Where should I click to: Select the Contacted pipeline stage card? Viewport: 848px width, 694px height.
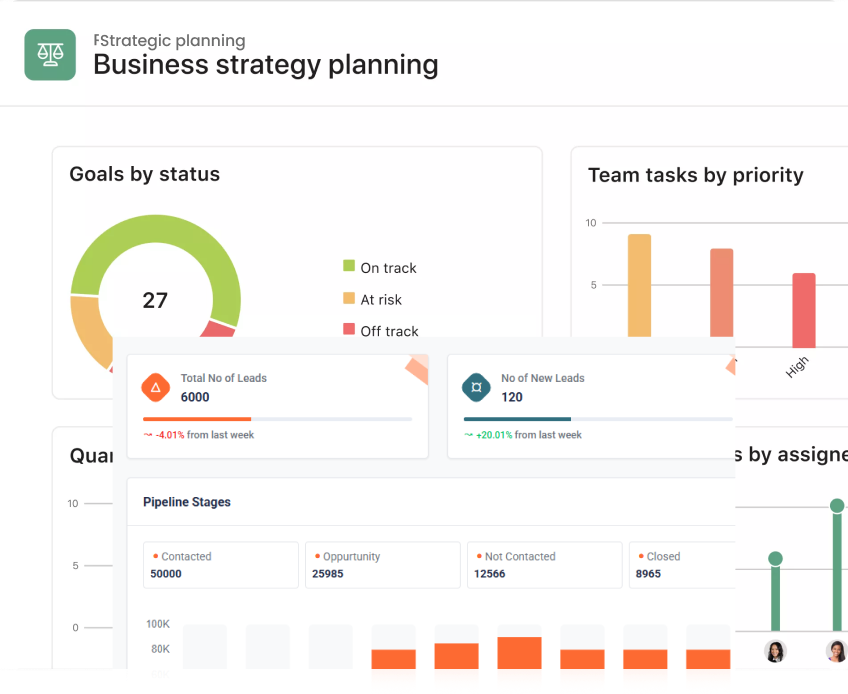click(x=221, y=565)
